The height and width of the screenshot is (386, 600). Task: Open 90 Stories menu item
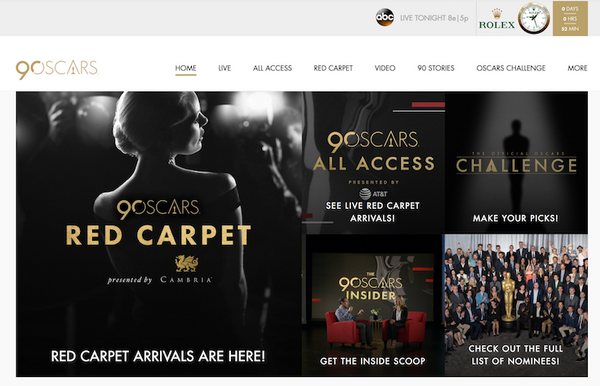436,68
